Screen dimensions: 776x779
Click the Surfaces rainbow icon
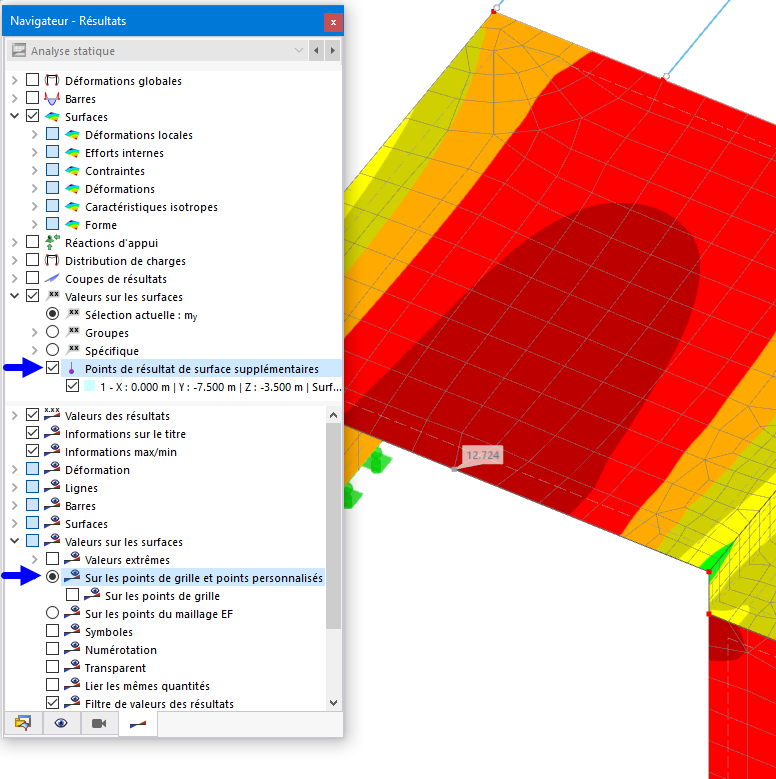[x=52, y=117]
